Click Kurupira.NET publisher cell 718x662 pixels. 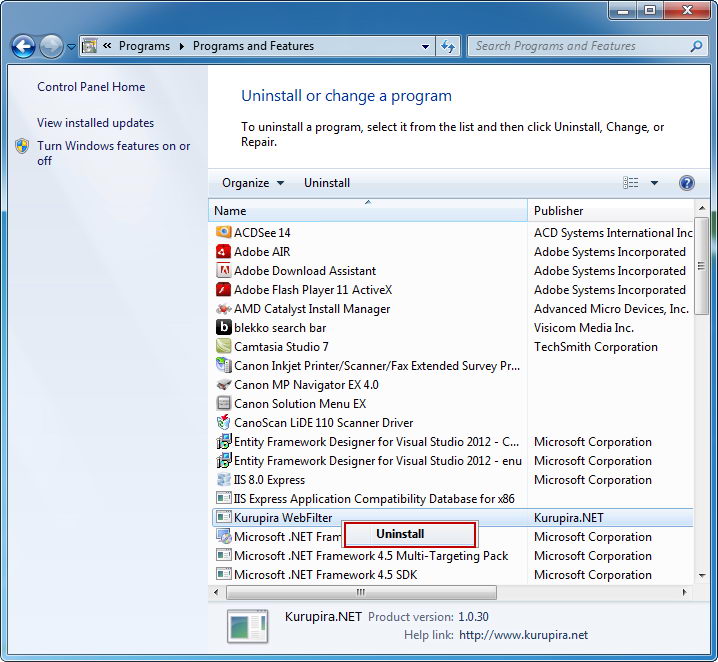click(x=569, y=518)
